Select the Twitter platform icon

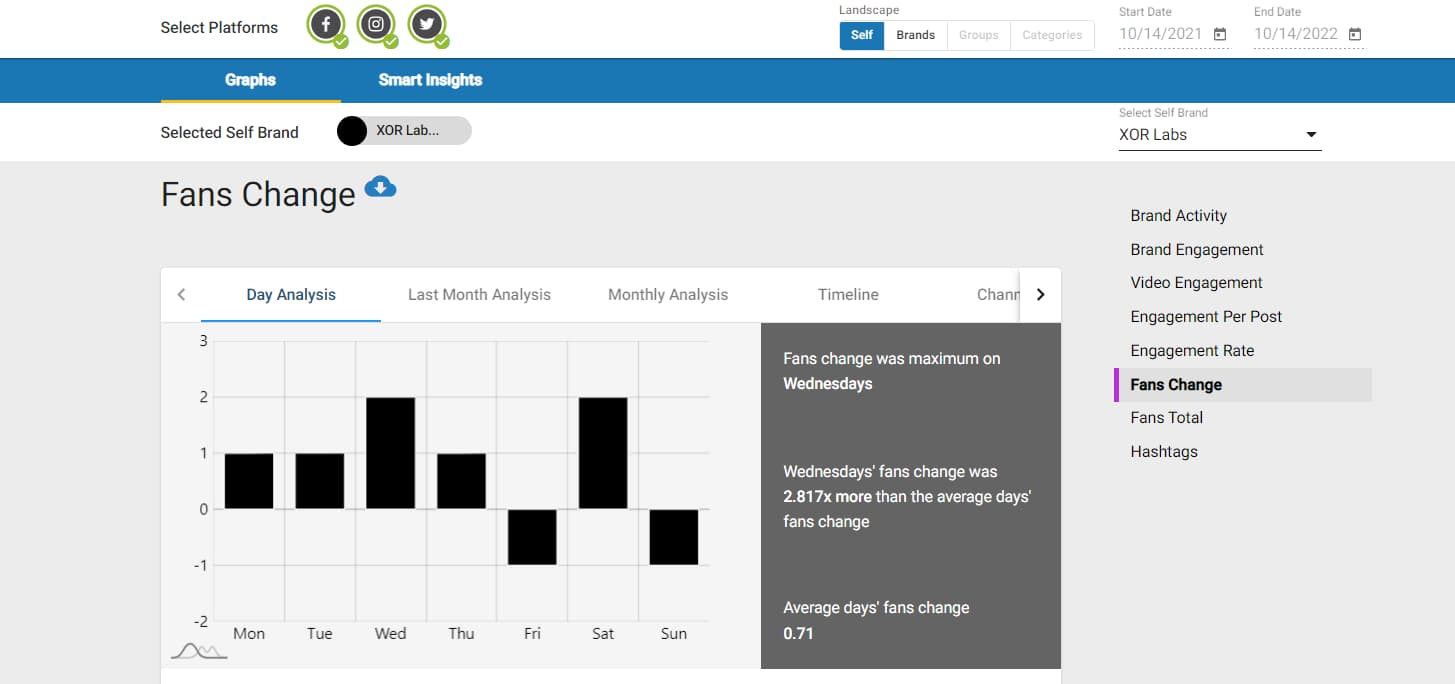point(427,24)
